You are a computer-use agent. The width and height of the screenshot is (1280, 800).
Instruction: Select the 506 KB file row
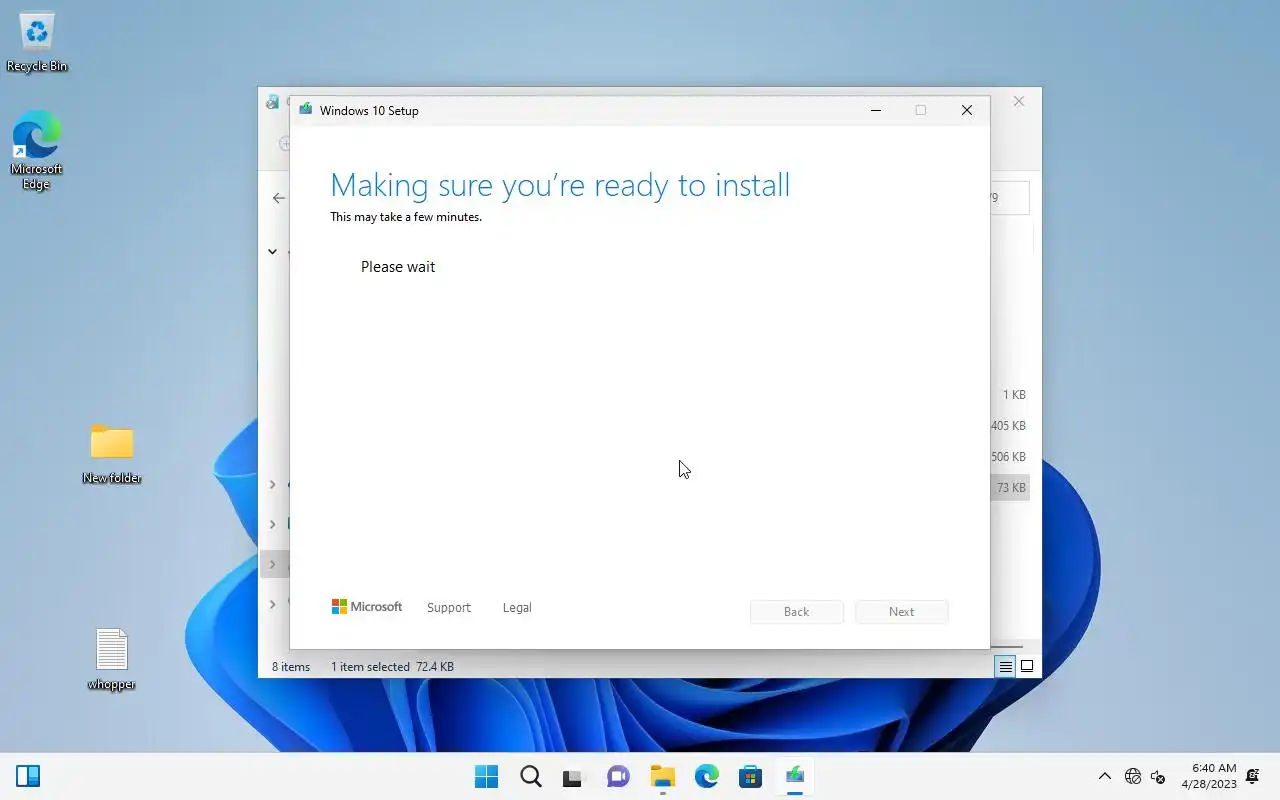[x=1008, y=457]
